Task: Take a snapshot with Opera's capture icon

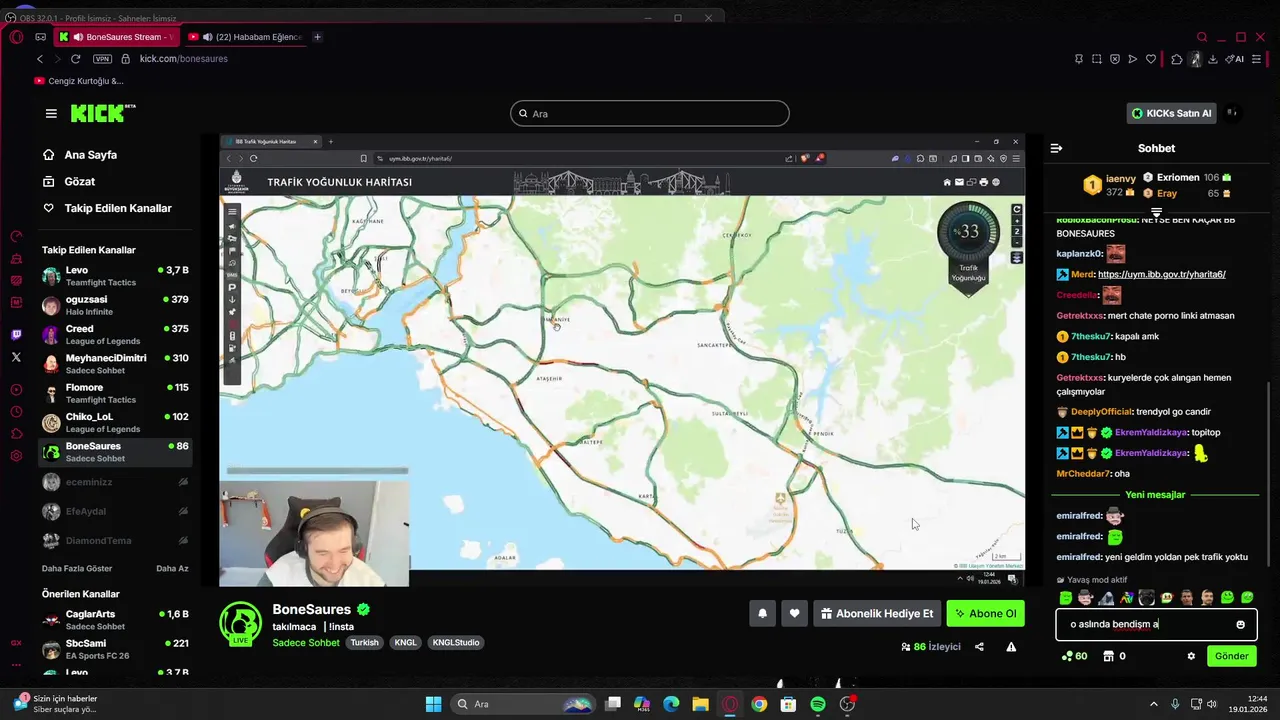Action: pos(1097,59)
